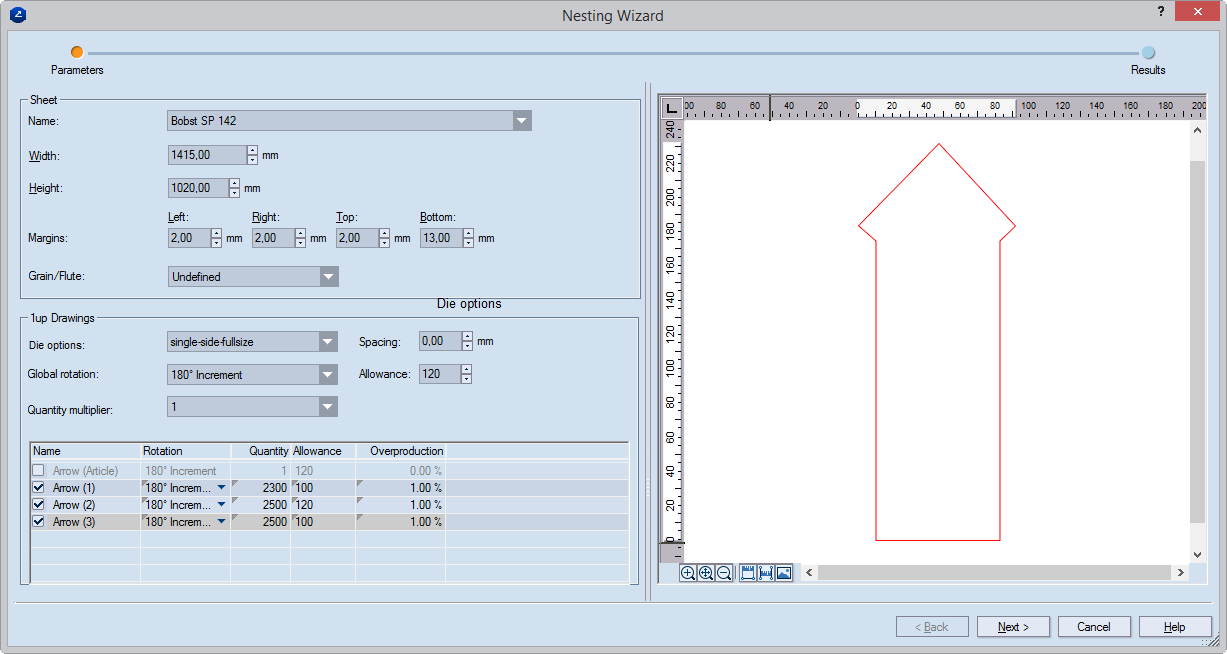Click the ruler origin L corner icon
Viewport: 1227px width, 654px height.
tap(672, 108)
